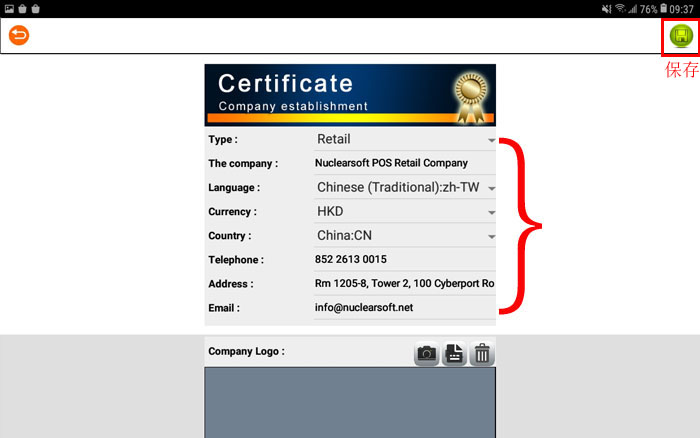Viewport: 700px width, 438px height.
Task: Tap the empty company logo preview area
Action: tap(350, 403)
